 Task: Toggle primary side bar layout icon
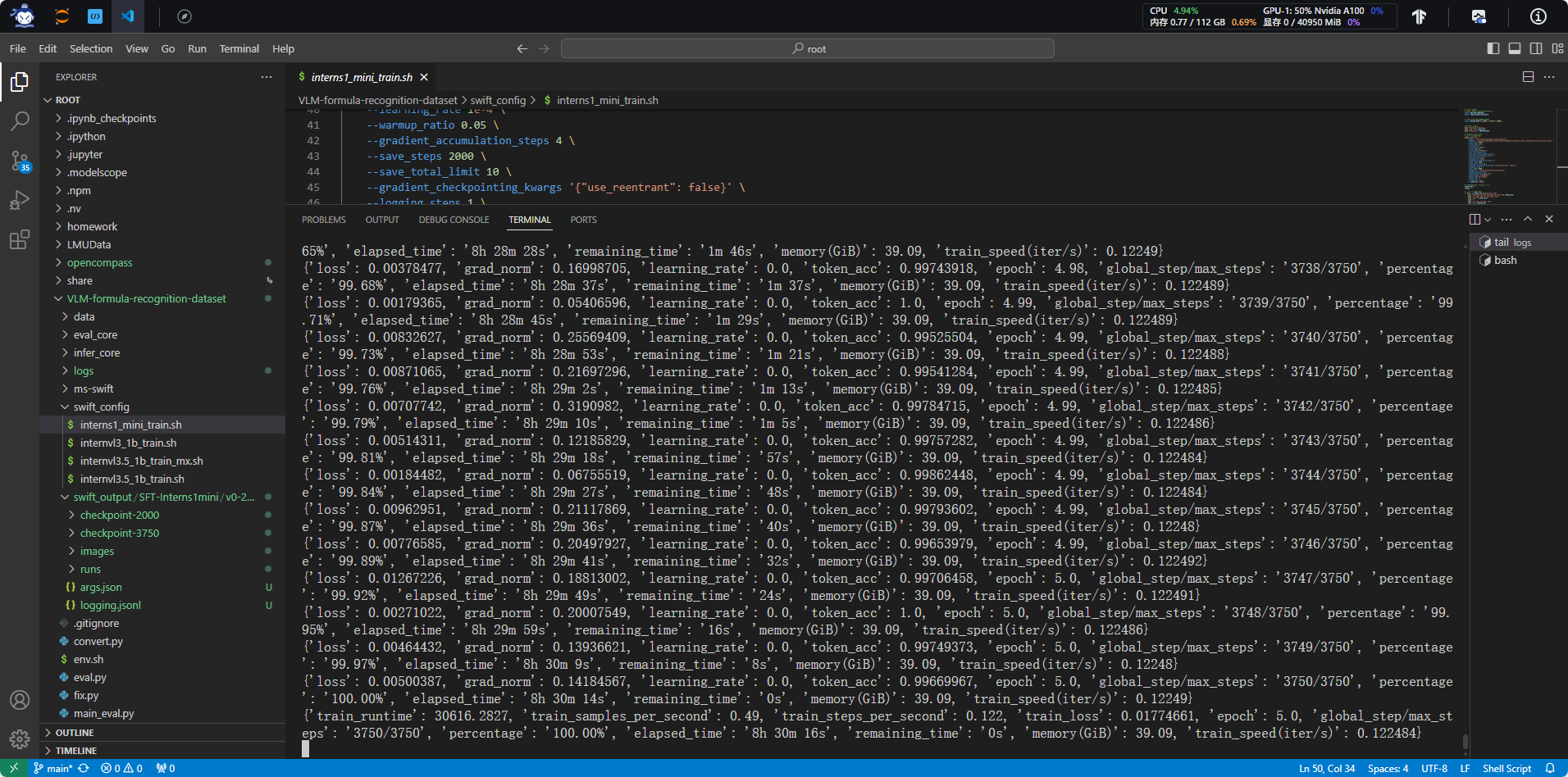tap(1493, 49)
